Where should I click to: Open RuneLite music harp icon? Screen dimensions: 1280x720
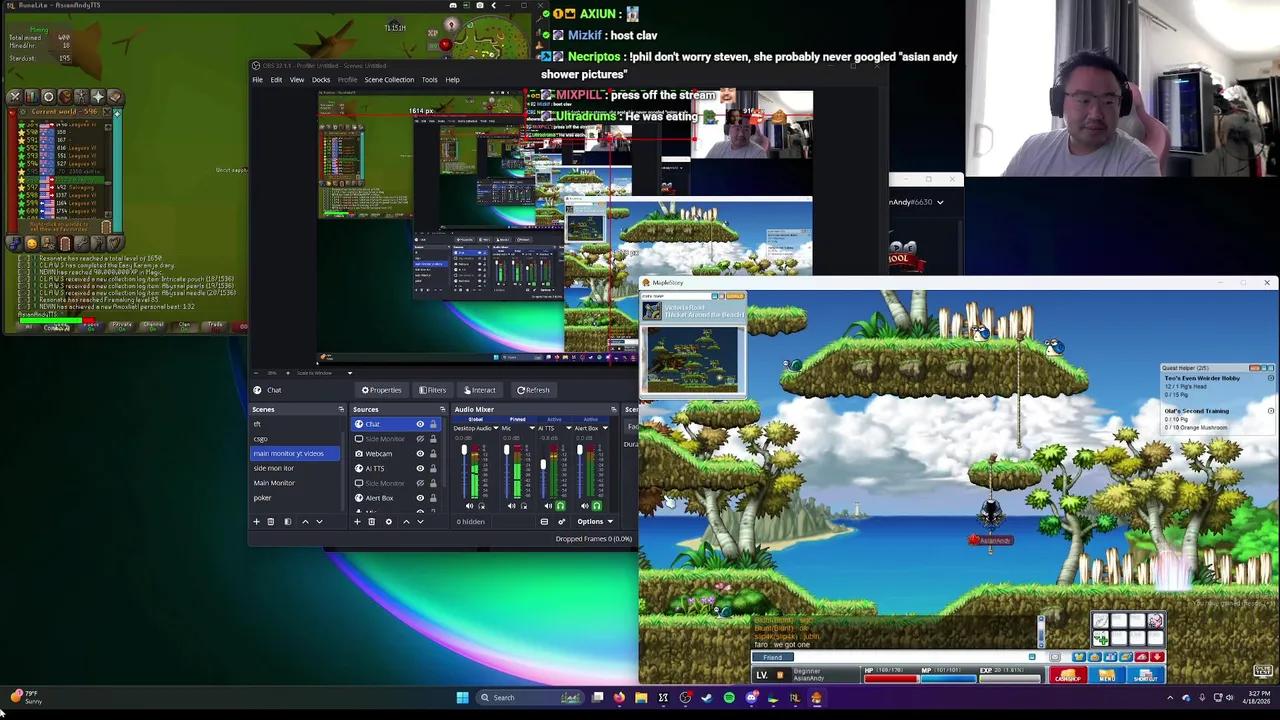pos(115,243)
